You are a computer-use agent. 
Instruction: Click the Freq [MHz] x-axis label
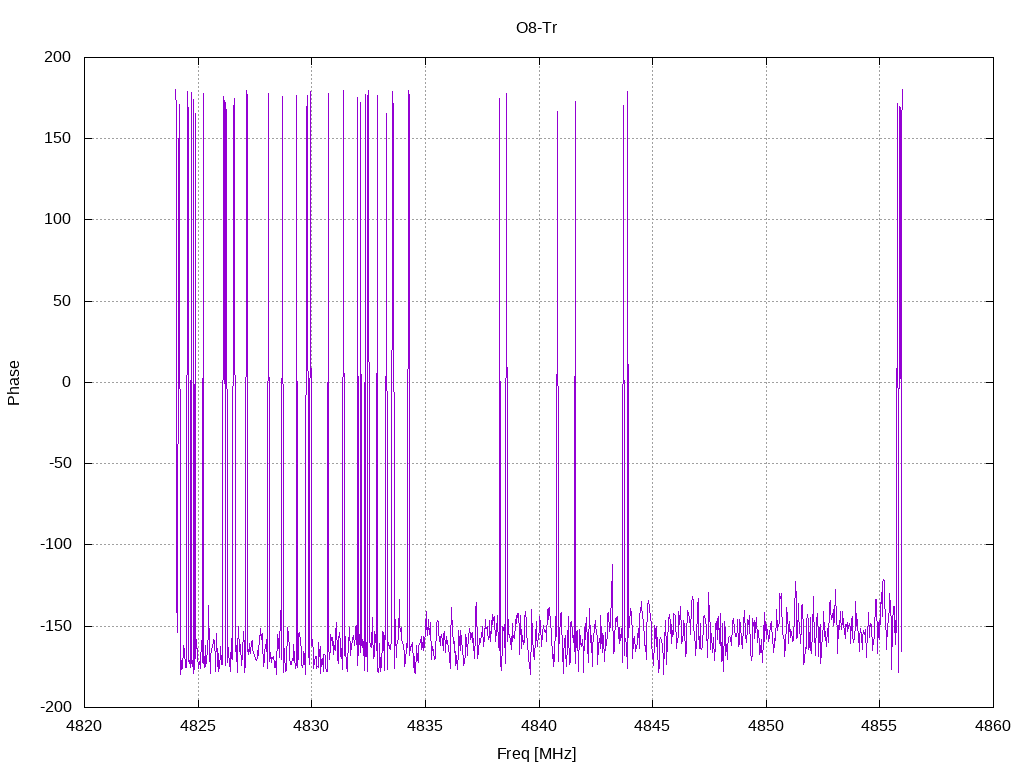(x=536, y=754)
